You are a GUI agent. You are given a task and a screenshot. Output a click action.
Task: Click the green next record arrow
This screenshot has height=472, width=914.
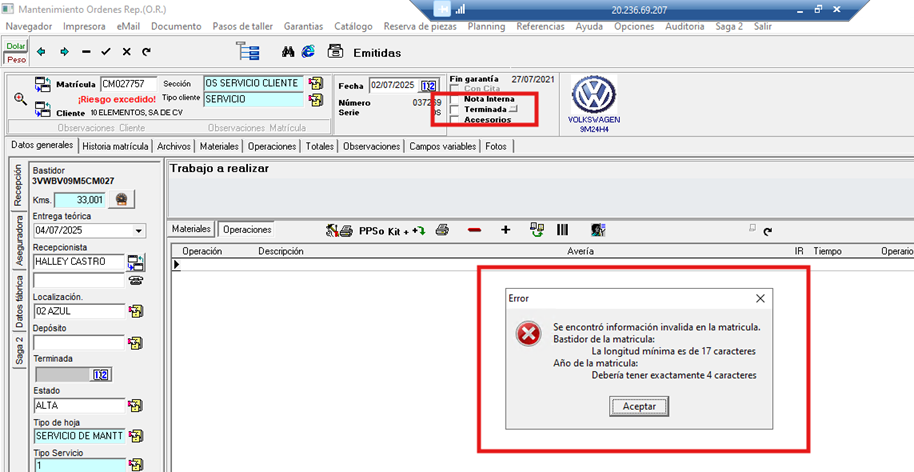[63, 51]
